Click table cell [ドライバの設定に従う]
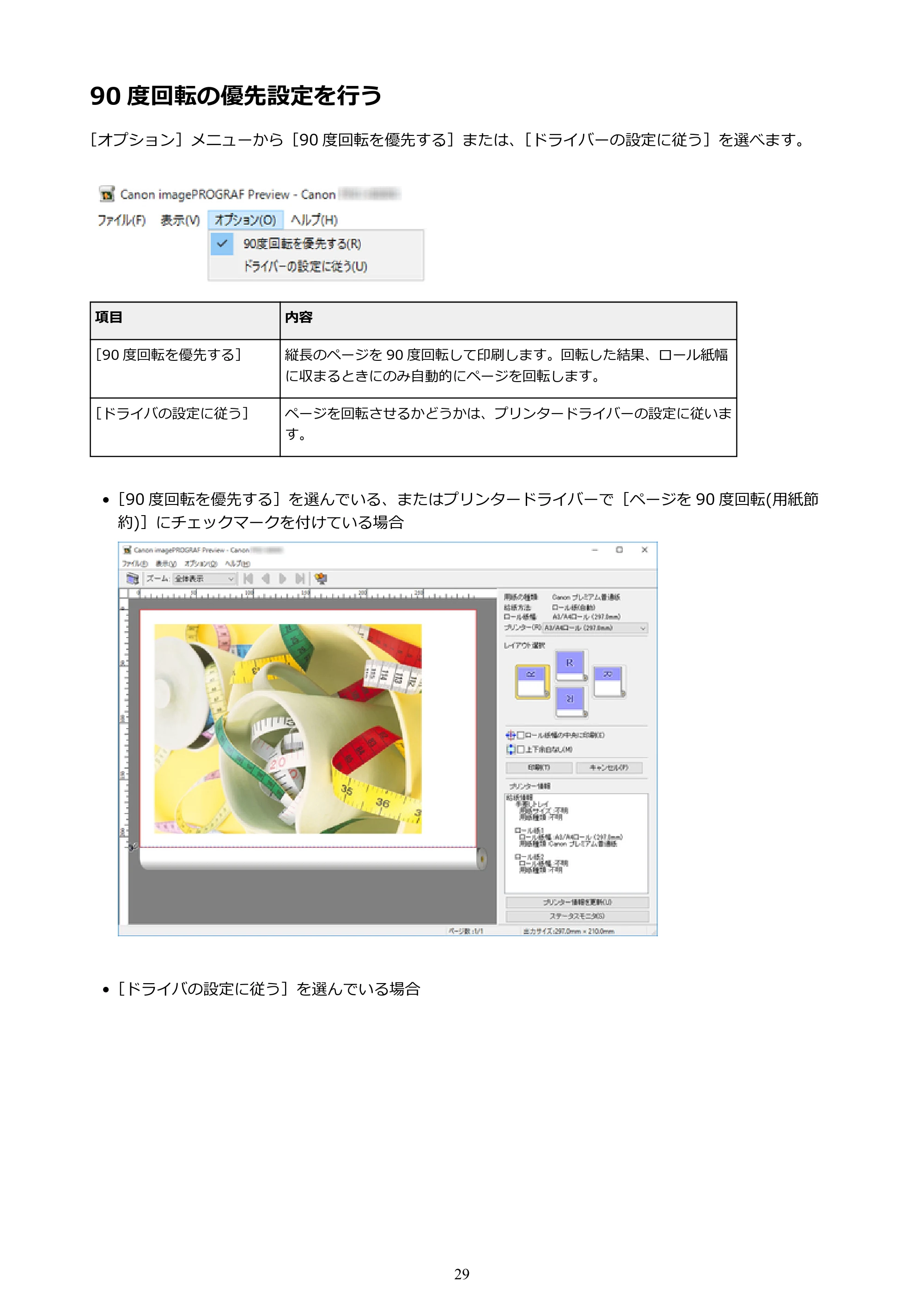The image size is (924, 1307). [x=185, y=427]
